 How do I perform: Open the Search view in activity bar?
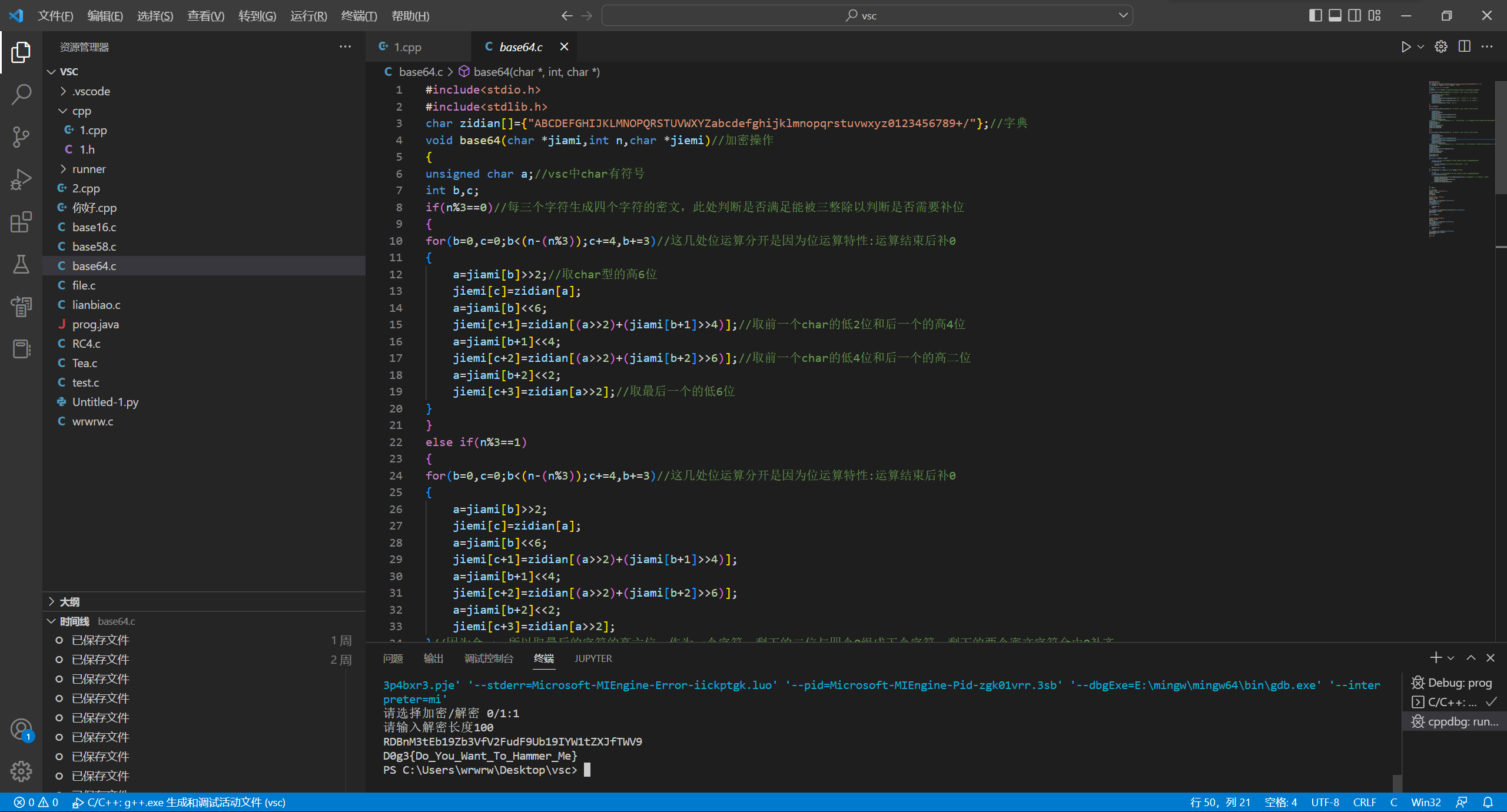[x=21, y=94]
